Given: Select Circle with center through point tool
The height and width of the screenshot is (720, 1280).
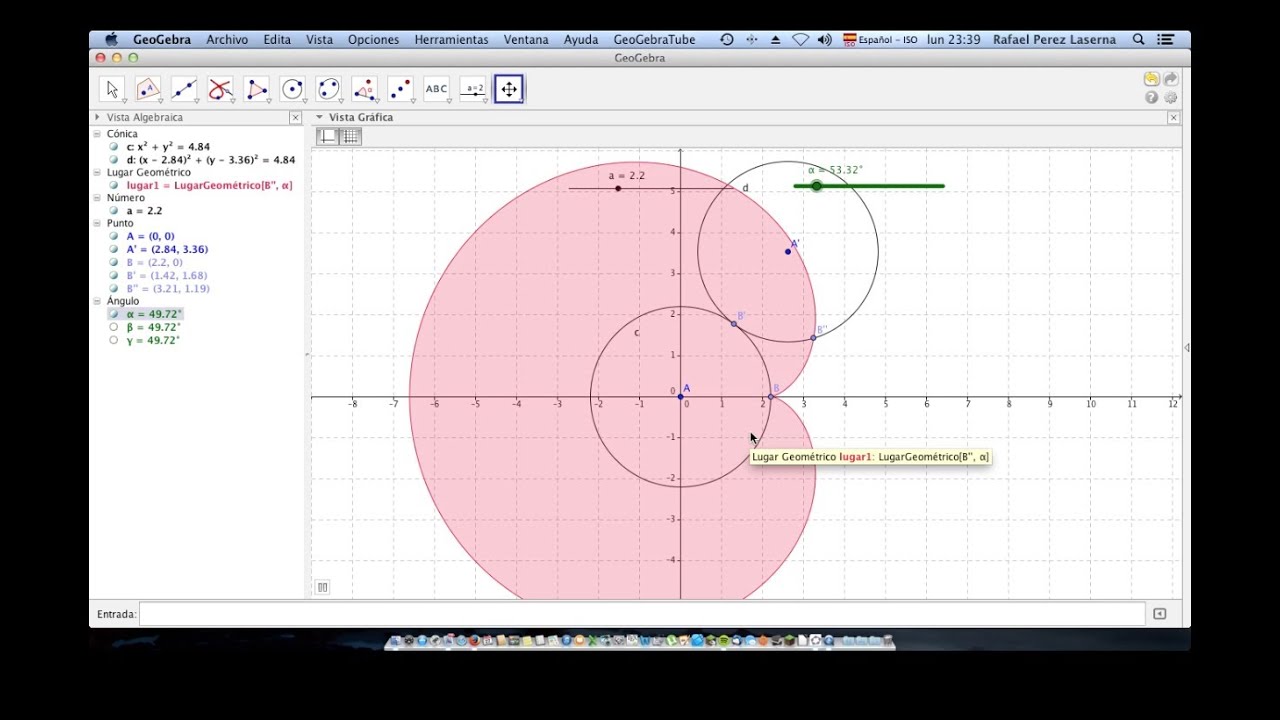Looking at the screenshot, I should 292,89.
